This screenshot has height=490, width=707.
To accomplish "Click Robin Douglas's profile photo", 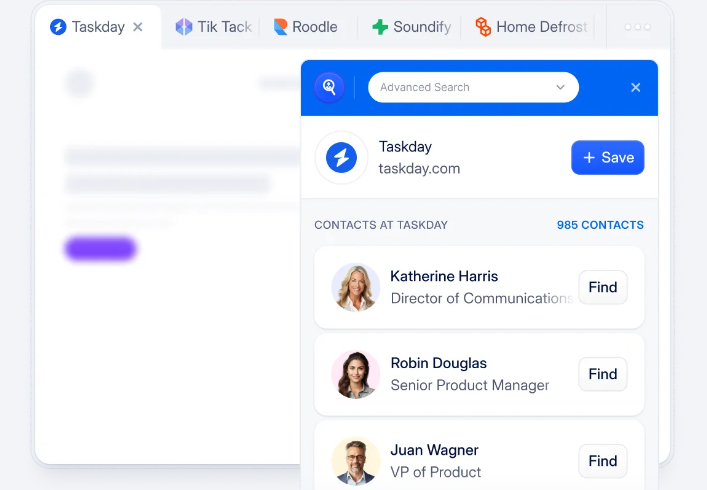I will tap(355, 374).
